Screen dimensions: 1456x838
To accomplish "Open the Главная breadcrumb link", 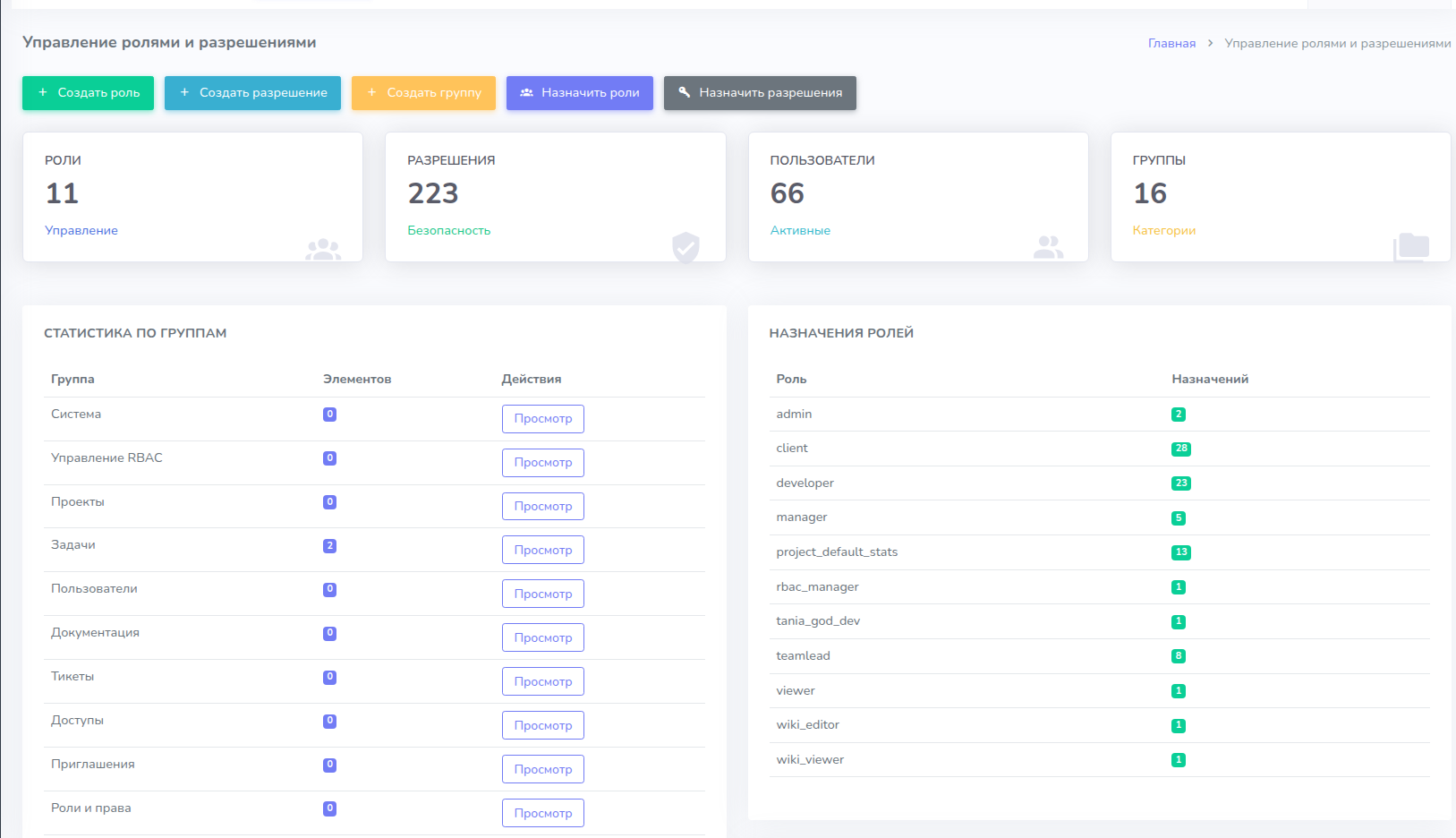I will click(x=1171, y=43).
